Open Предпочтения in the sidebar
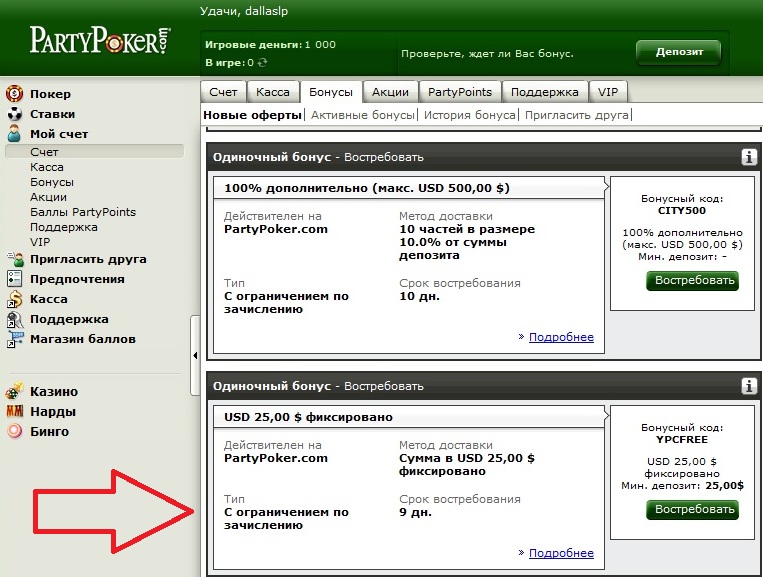 pyautogui.click(x=77, y=279)
